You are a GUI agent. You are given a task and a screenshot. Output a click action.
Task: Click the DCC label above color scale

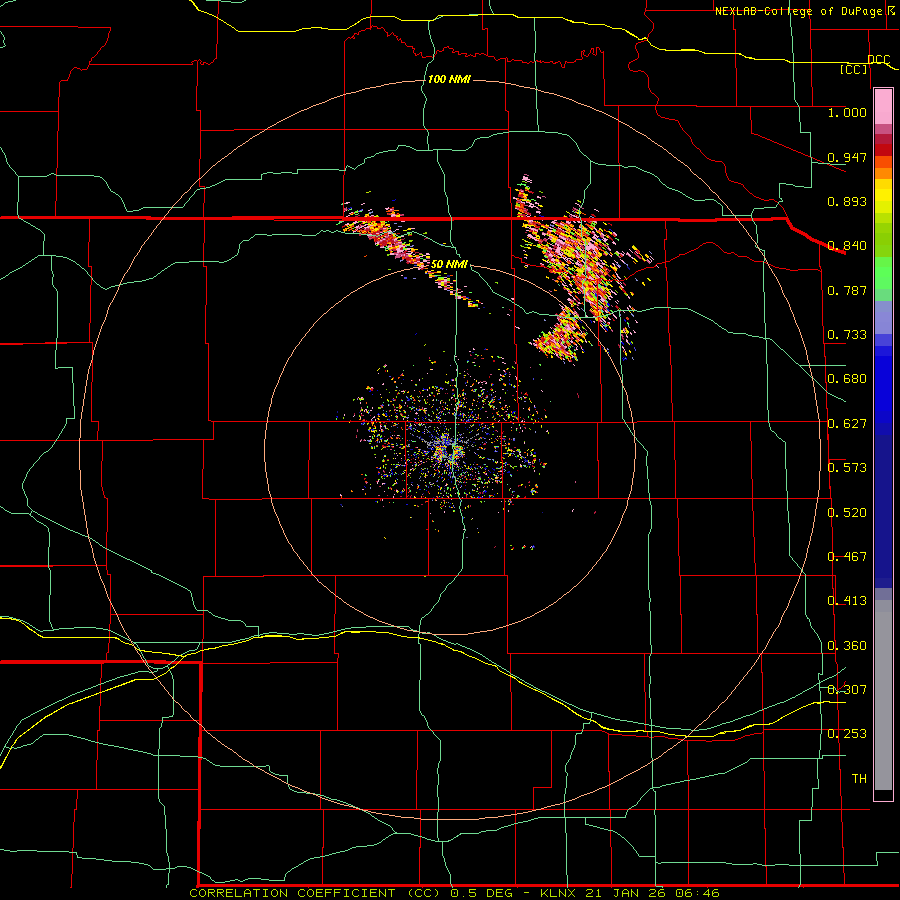click(879, 60)
